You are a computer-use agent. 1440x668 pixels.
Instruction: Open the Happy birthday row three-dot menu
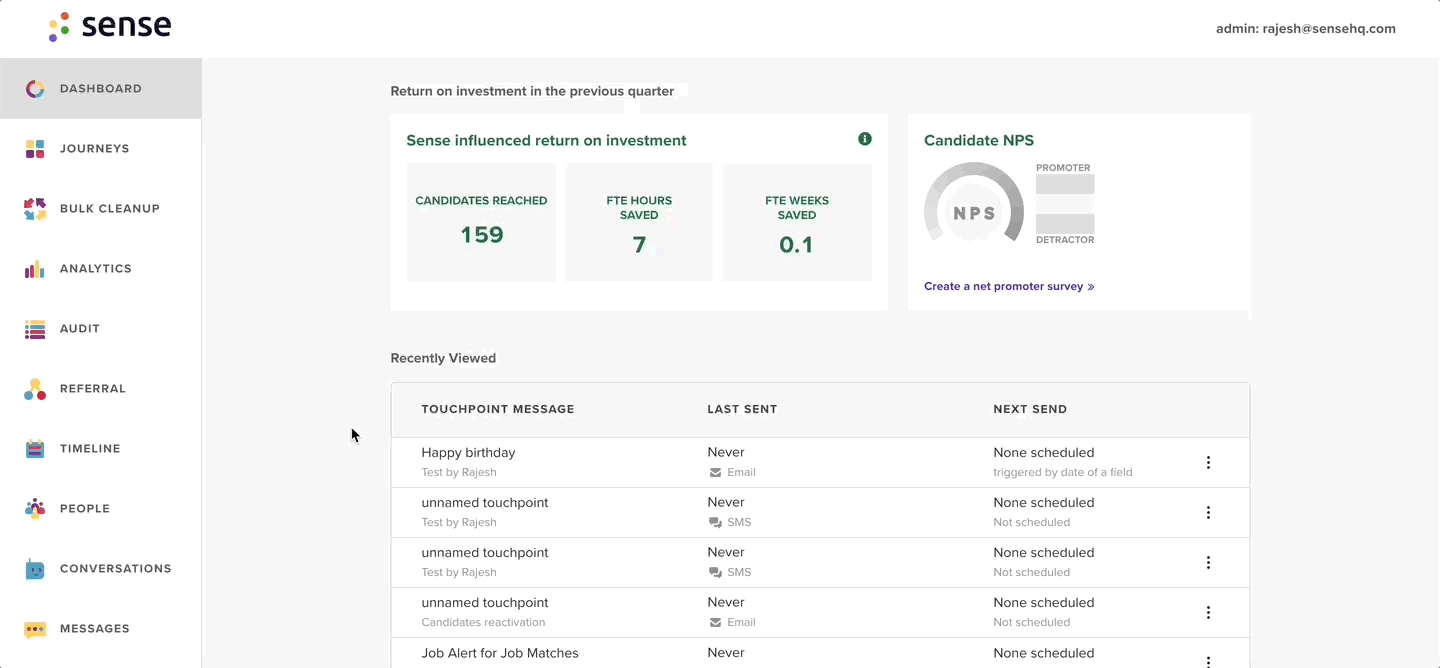(x=1208, y=462)
